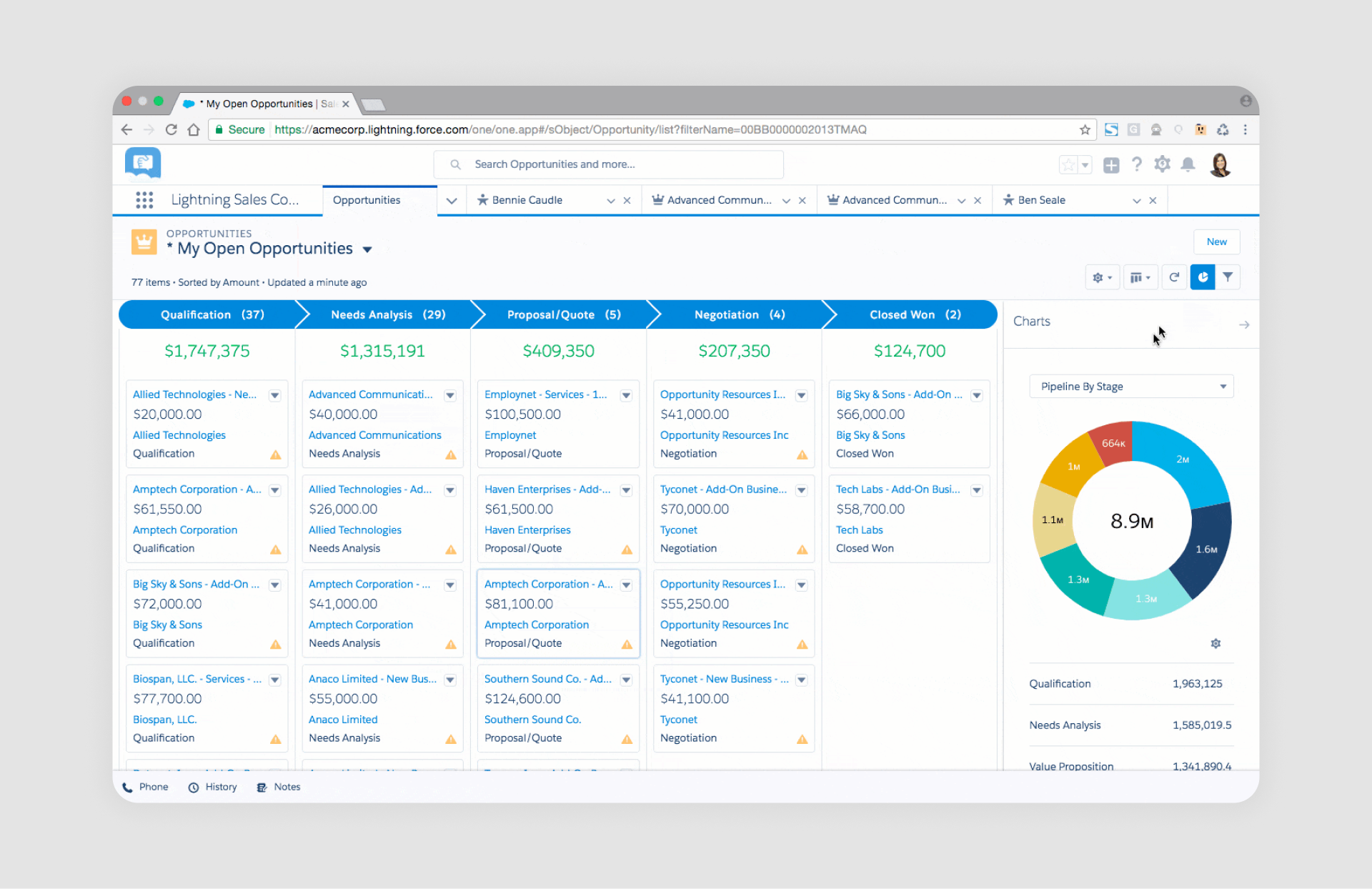Switch to the Opportunities tab
The width and height of the screenshot is (1372, 889).
(367, 200)
